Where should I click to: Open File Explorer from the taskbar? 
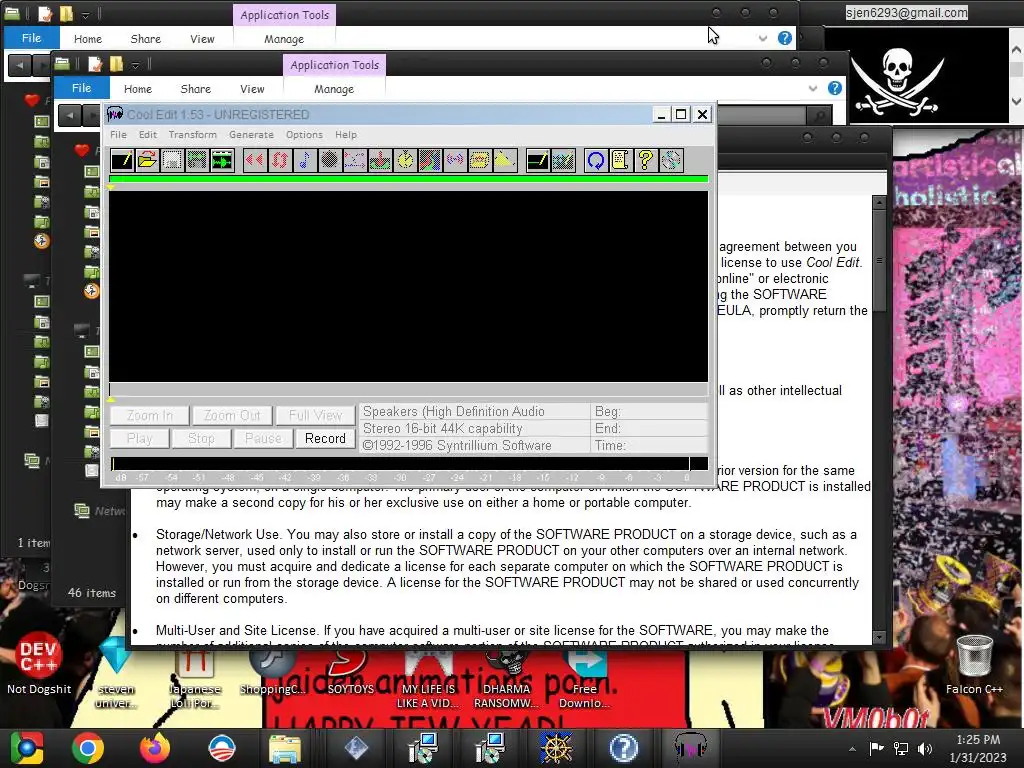point(285,748)
